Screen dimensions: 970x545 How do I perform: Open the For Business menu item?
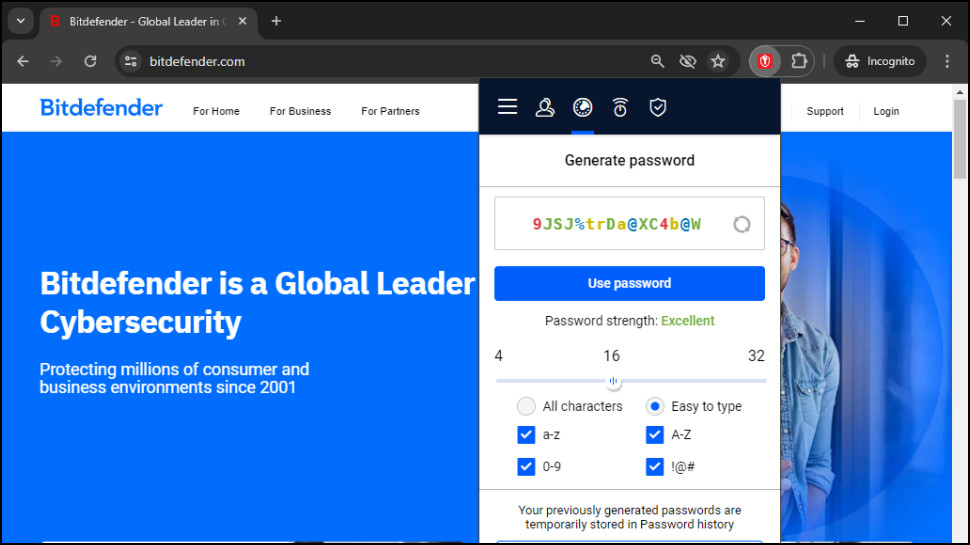(300, 111)
